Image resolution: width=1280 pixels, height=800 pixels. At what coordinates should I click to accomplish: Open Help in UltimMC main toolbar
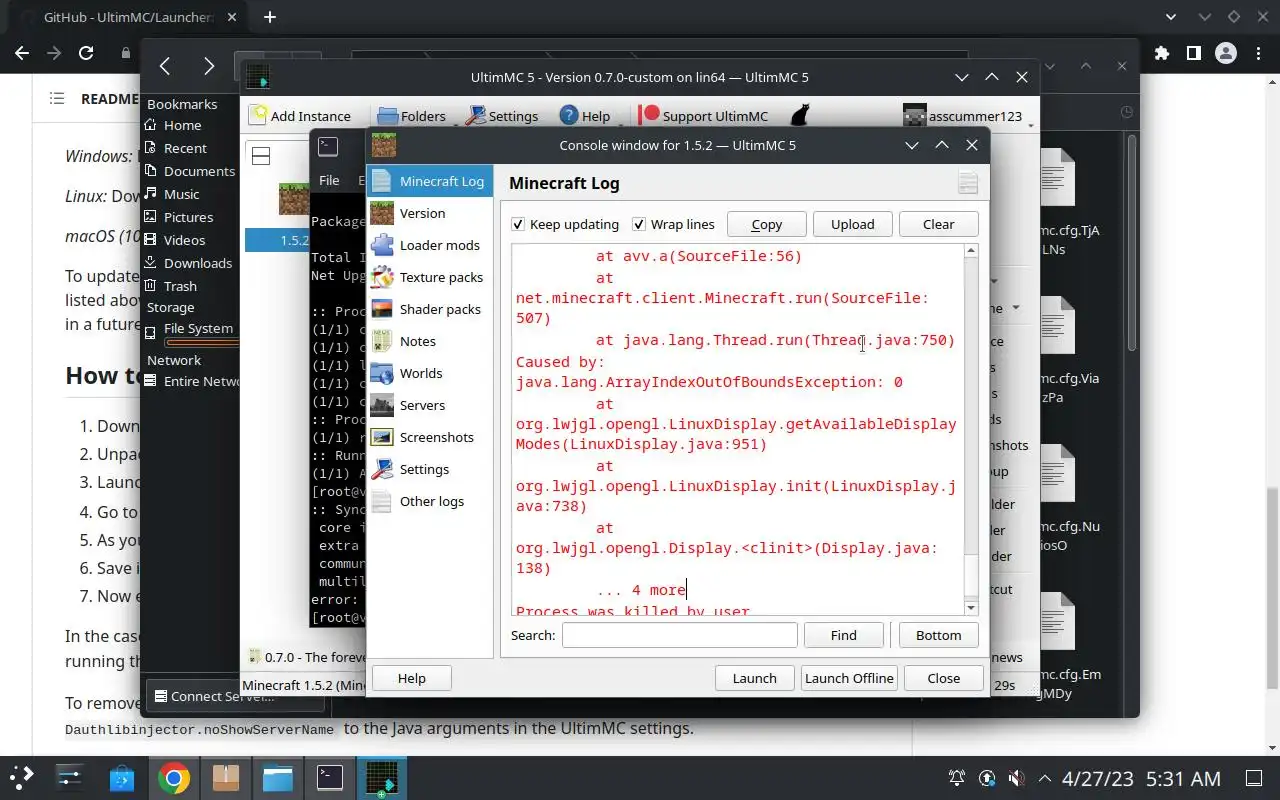coord(584,116)
